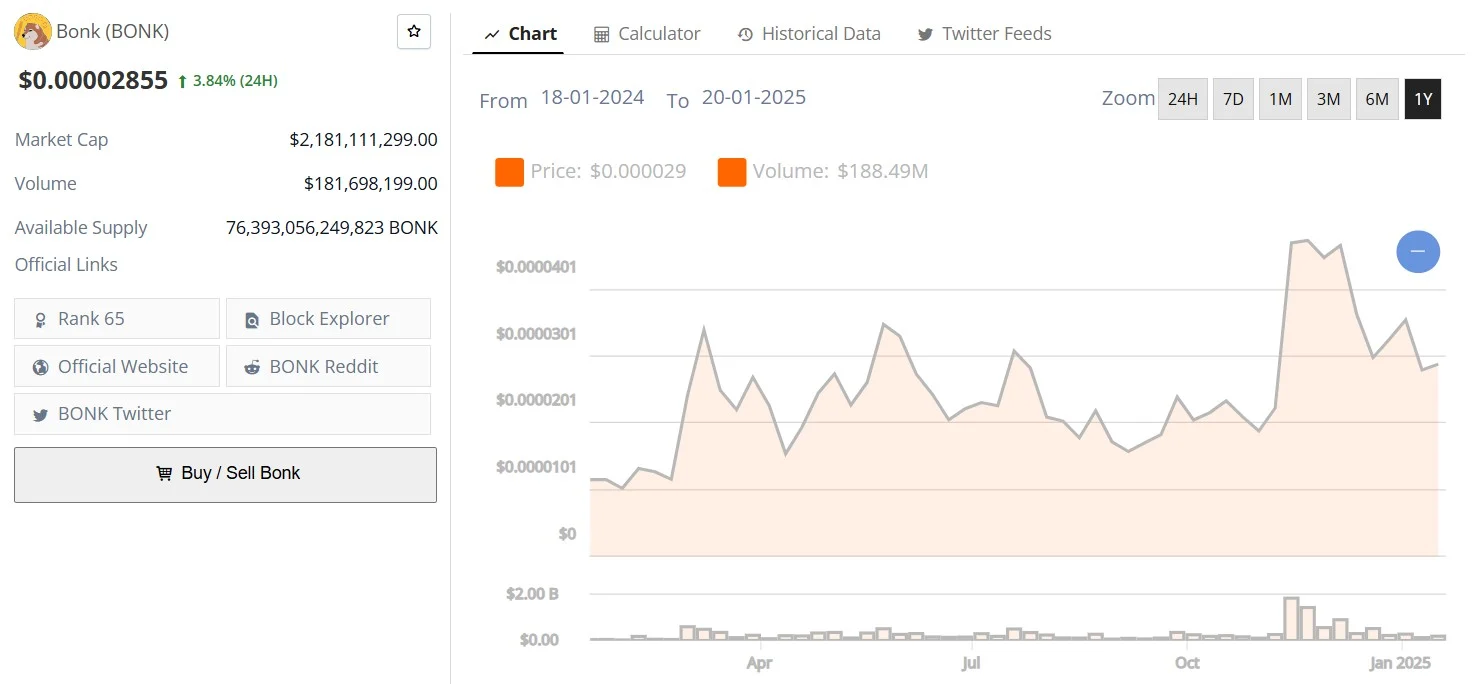This screenshot has height=684, width=1473.
Task: Toggle the Price series orange legend box
Action: [x=510, y=172]
